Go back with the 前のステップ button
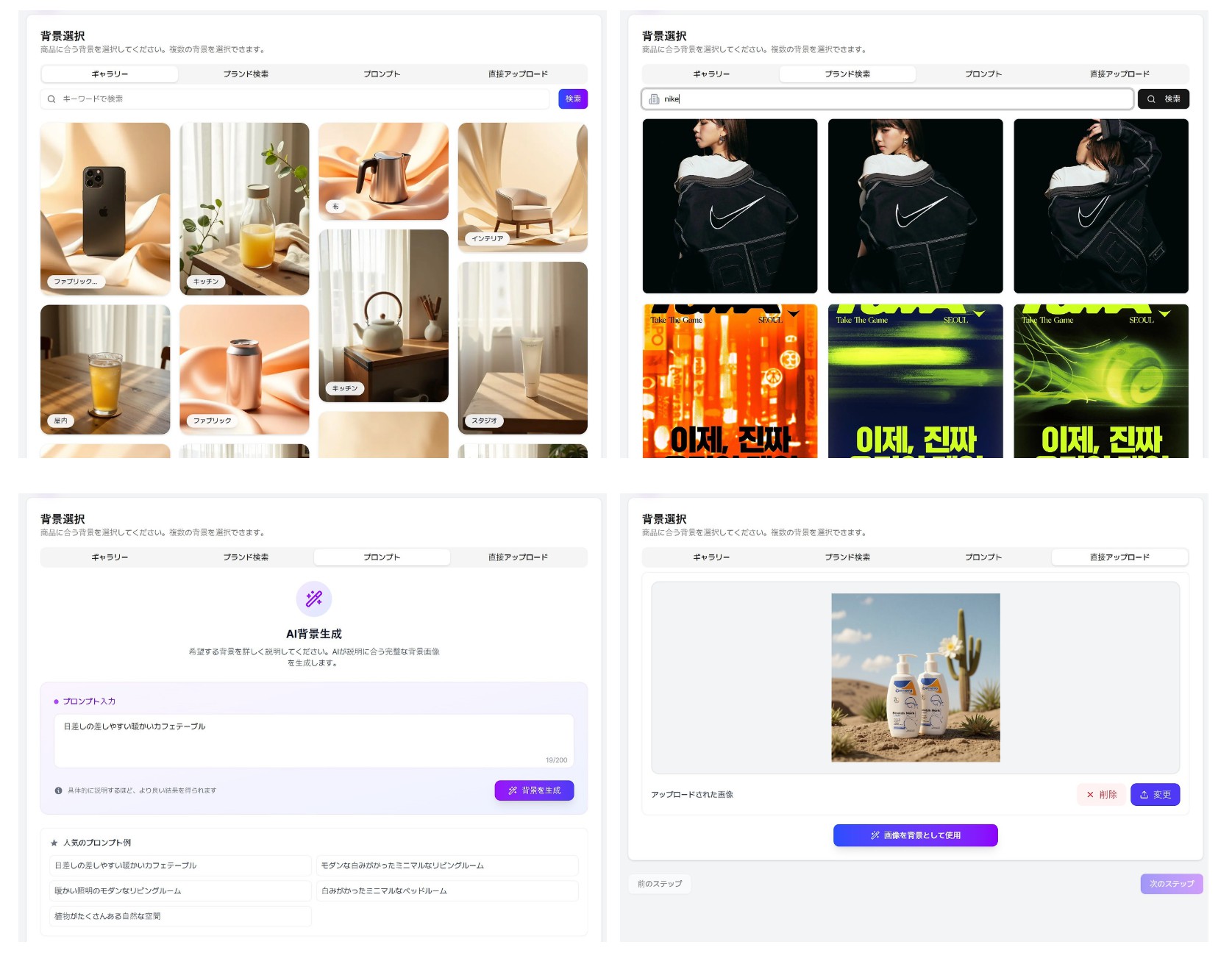Viewport: 1232px width, 961px height. tap(660, 884)
